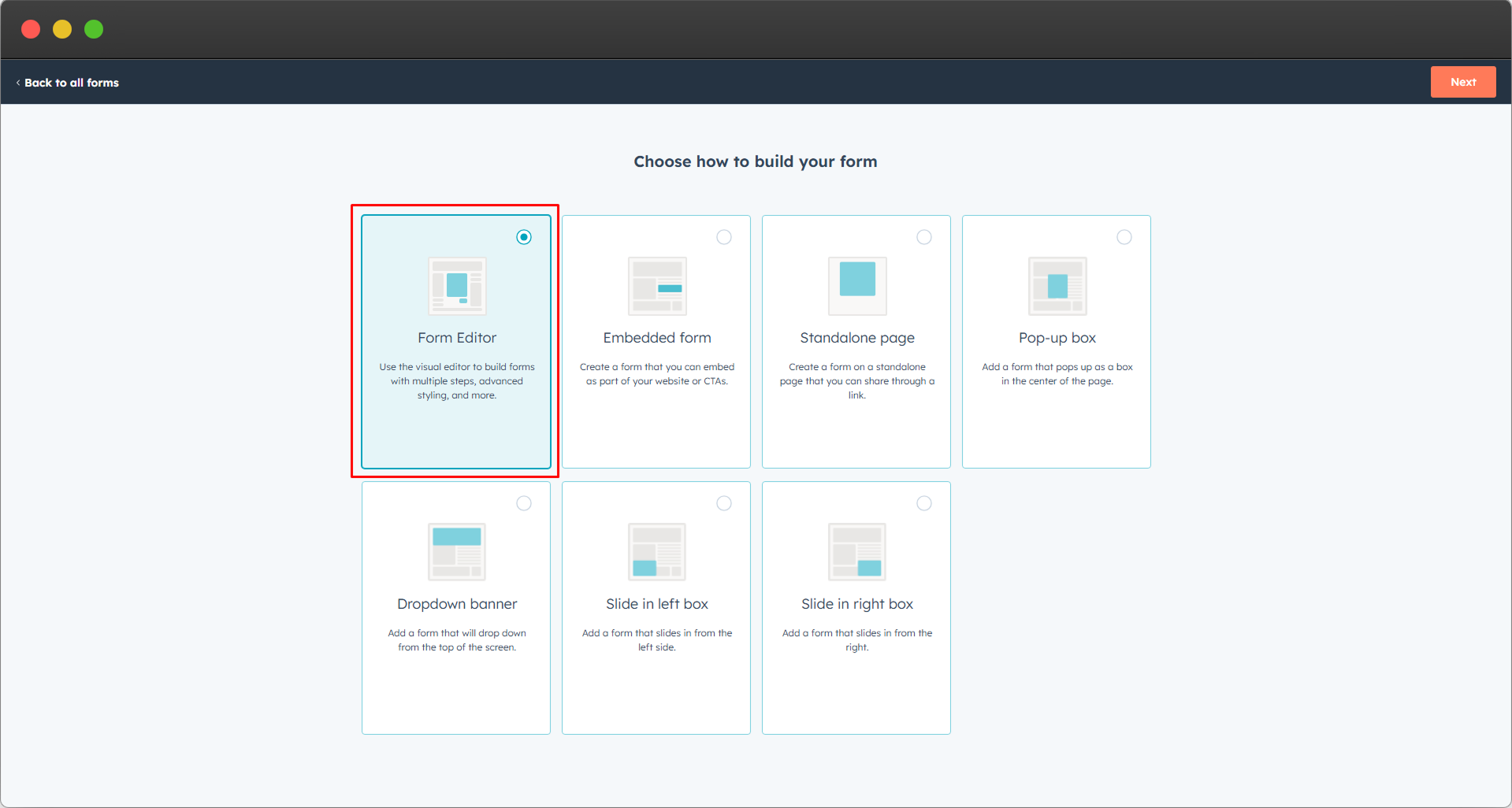Click the Slide in right box icon

(857, 552)
